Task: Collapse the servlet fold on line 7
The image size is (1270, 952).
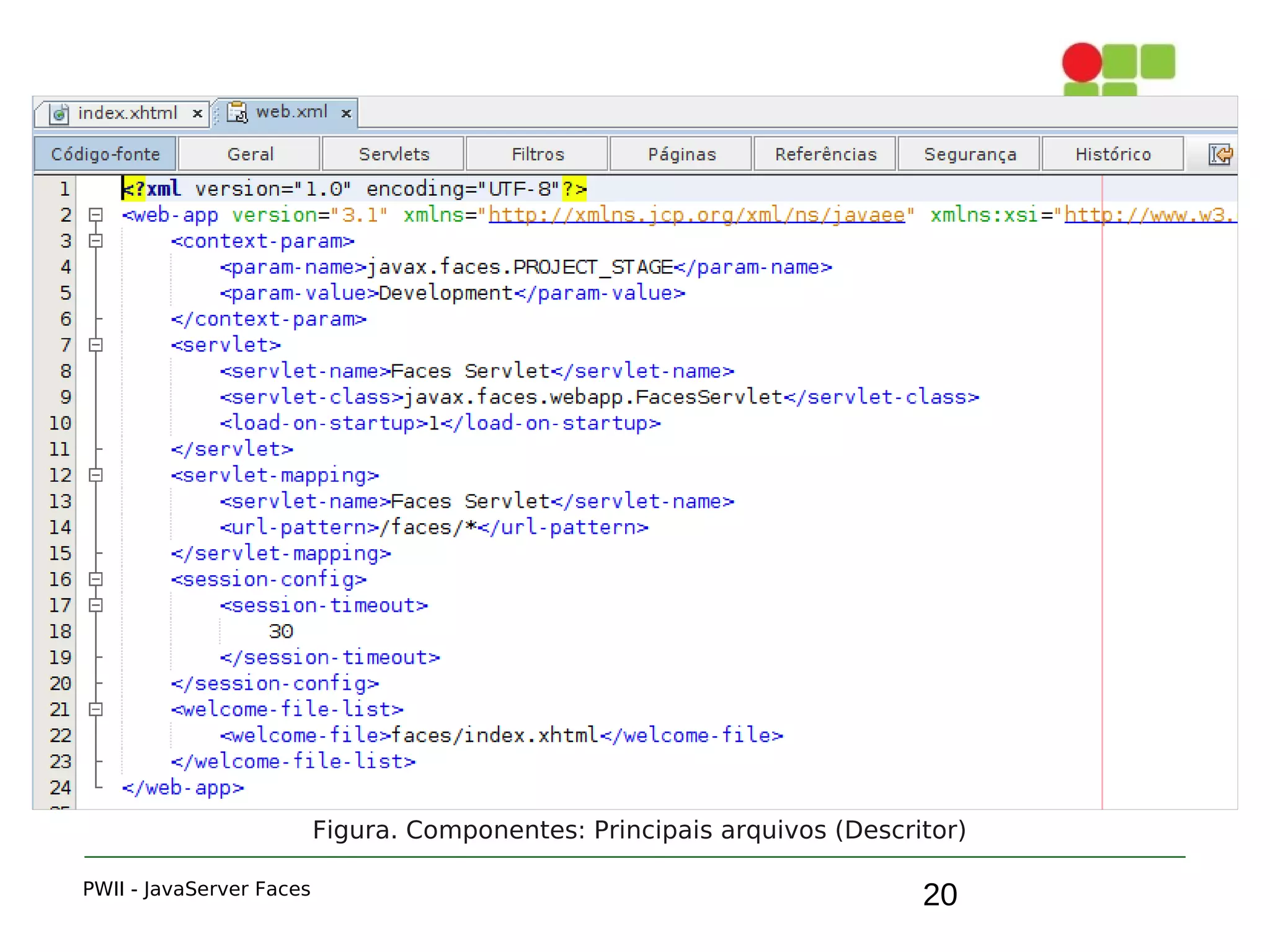Action: [95, 345]
